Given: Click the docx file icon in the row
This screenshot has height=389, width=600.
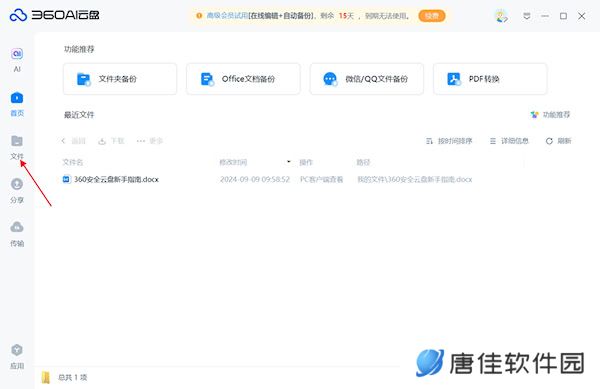Looking at the screenshot, I should pyautogui.click(x=67, y=179).
